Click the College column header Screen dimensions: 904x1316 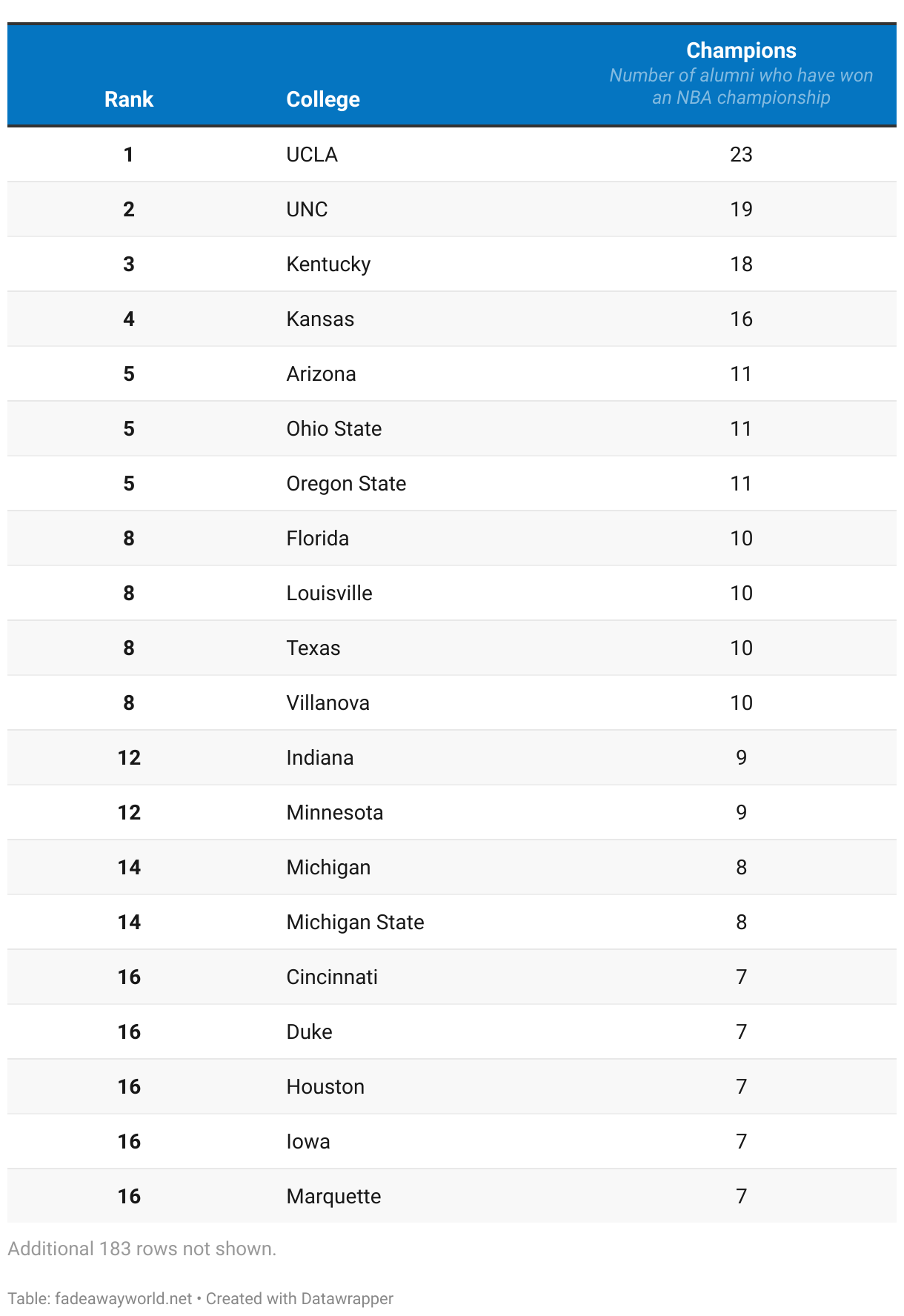coord(323,99)
